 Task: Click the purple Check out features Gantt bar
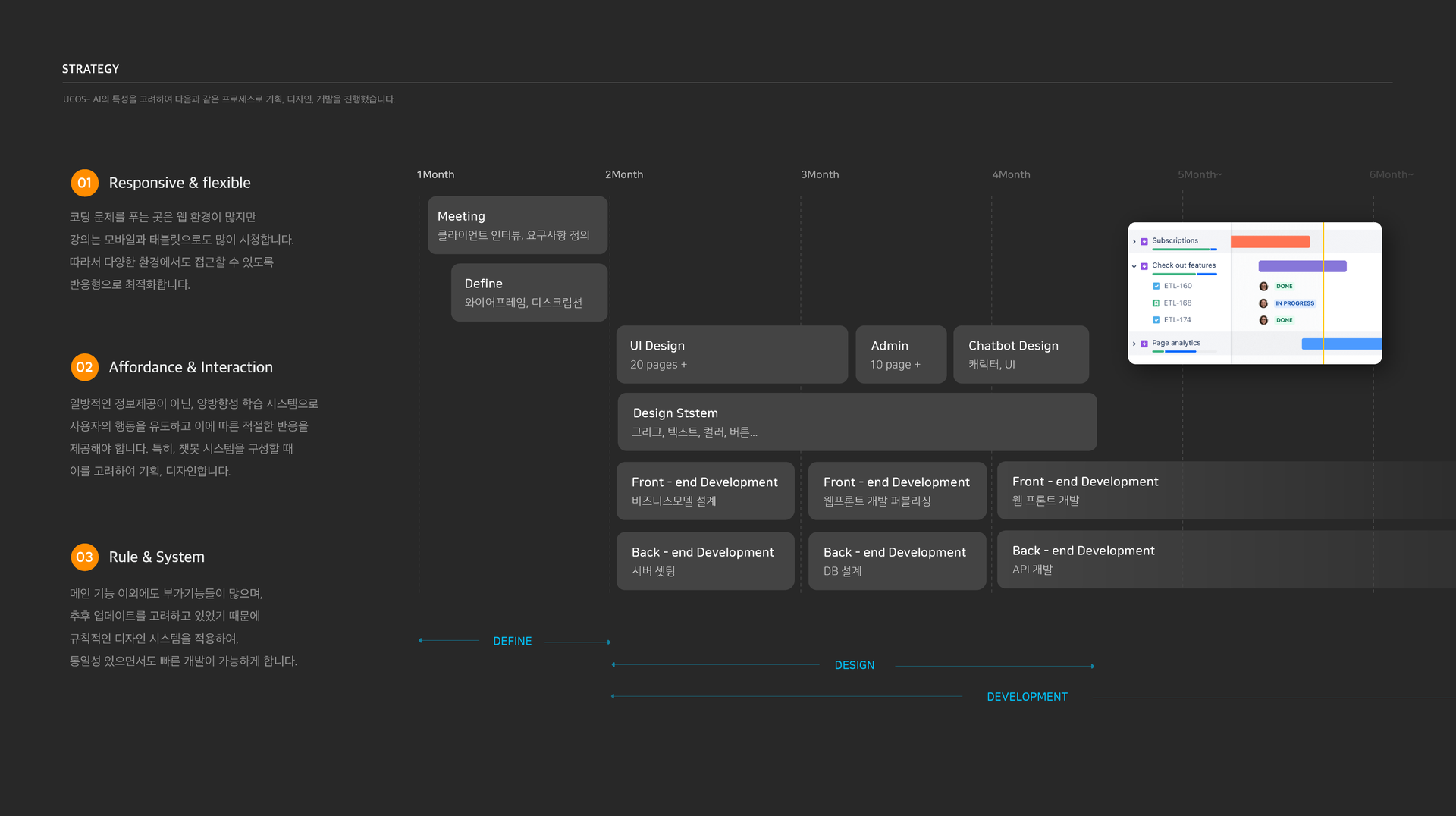(x=1302, y=266)
